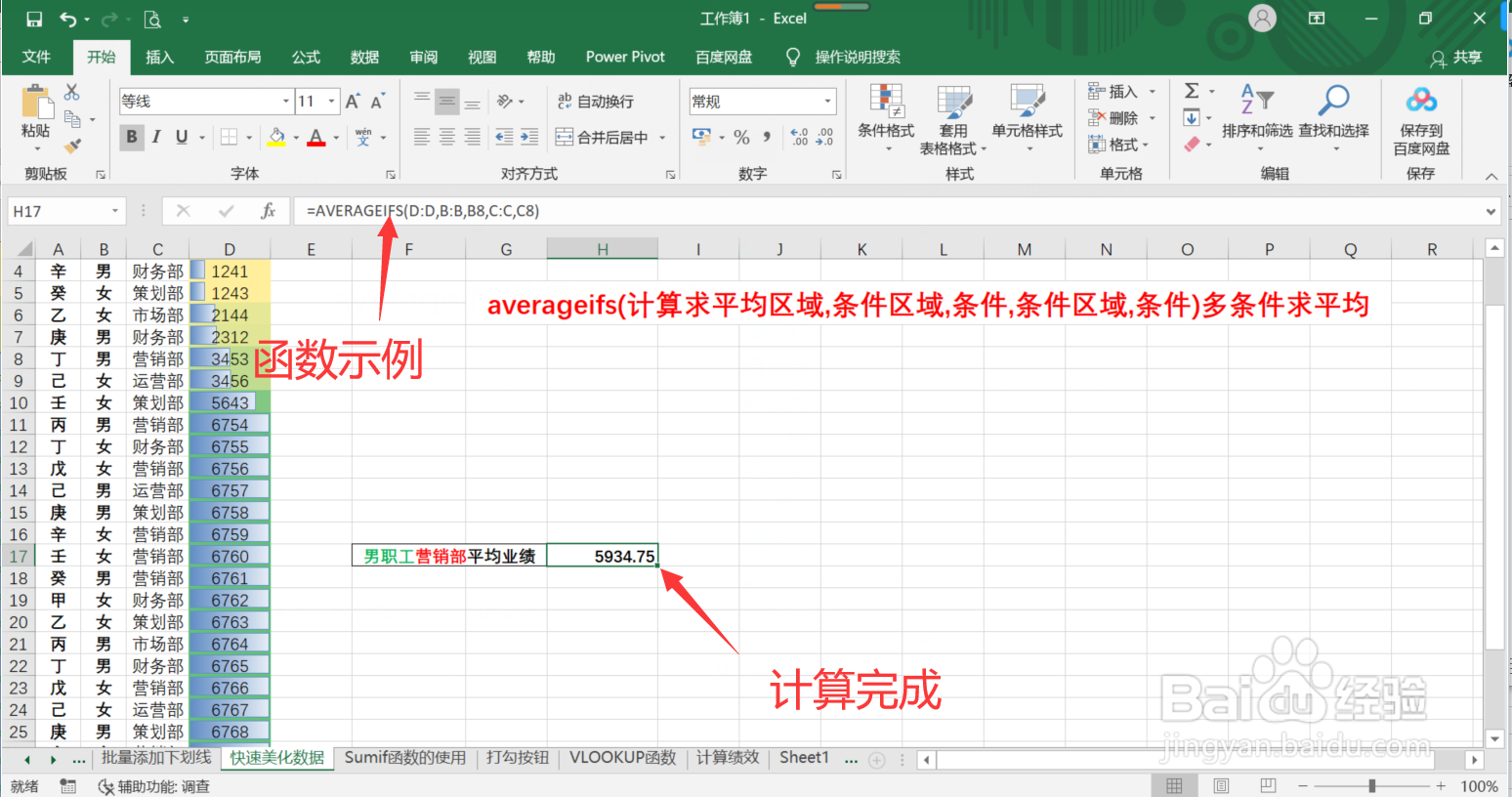This screenshot has height=797, width=1512.
Task: Click the Cut scissors icon
Action: pyautogui.click(x=71, y=92)
